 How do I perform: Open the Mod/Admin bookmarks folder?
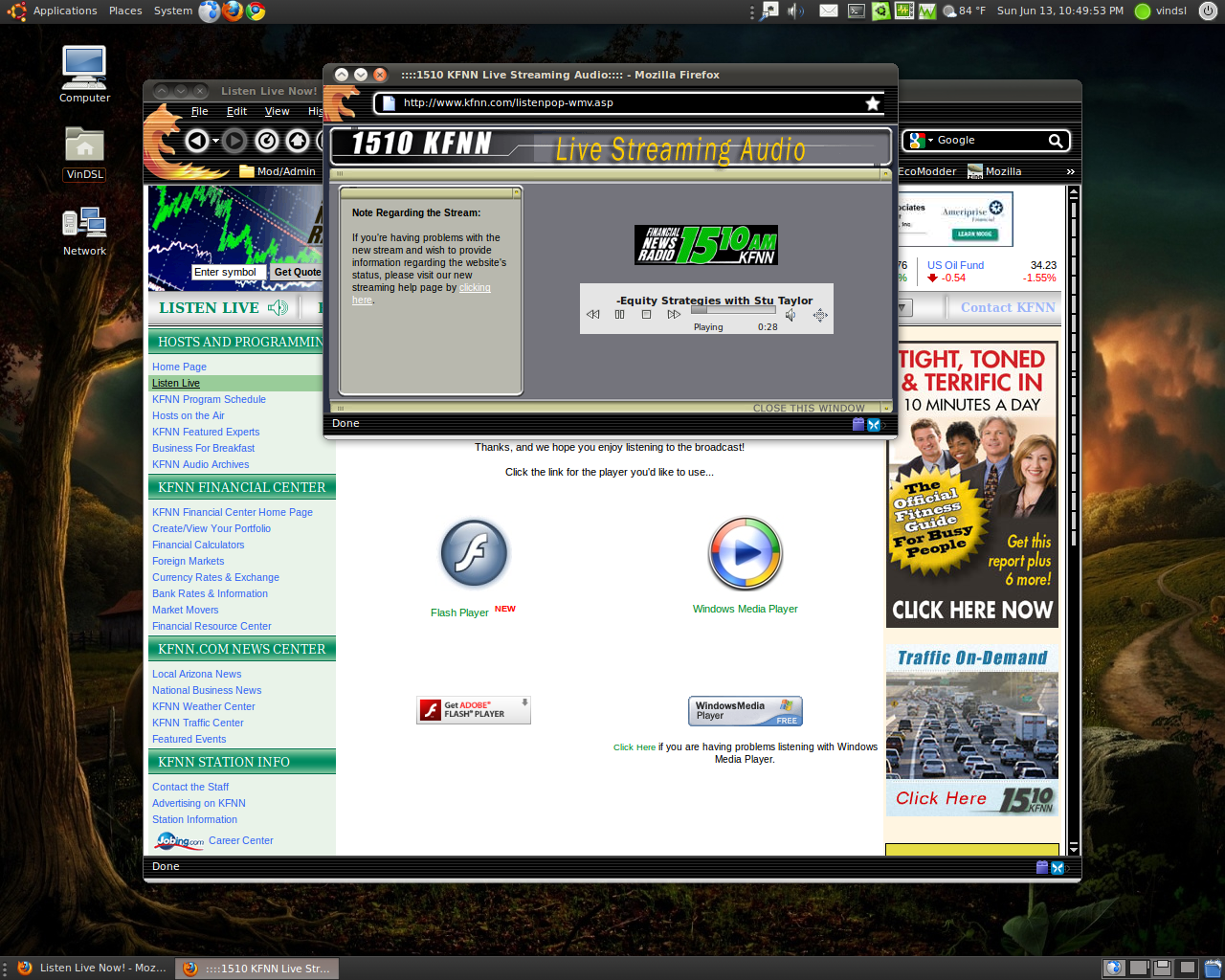click(278, 171)
